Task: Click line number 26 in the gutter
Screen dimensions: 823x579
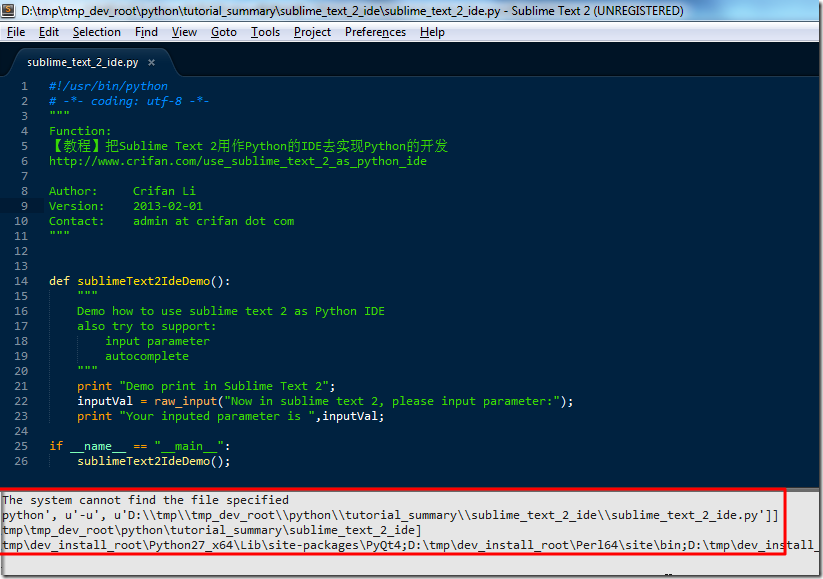Action: tap(21, 461)
